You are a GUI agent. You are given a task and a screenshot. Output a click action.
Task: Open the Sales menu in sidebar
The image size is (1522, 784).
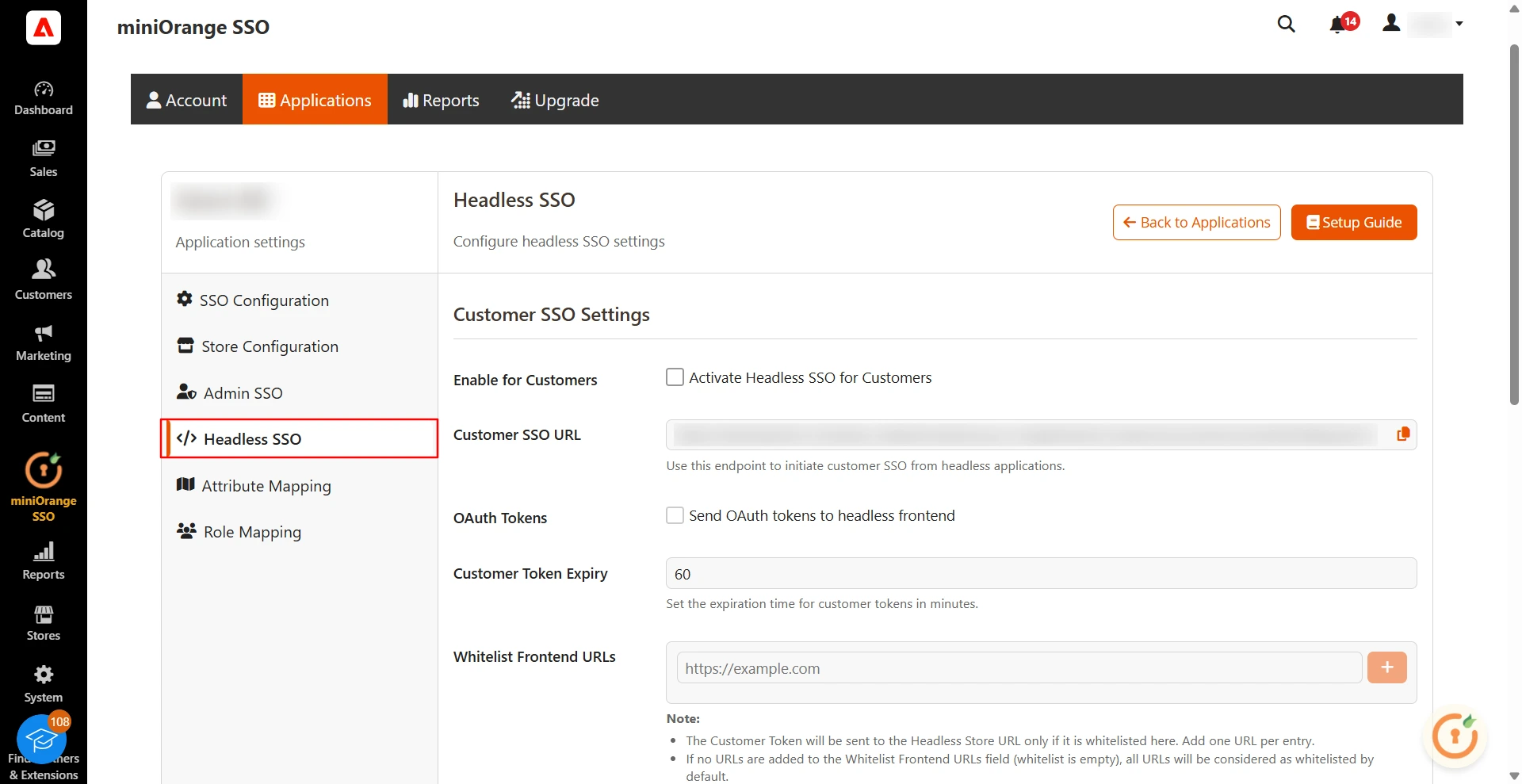(44, 159)
